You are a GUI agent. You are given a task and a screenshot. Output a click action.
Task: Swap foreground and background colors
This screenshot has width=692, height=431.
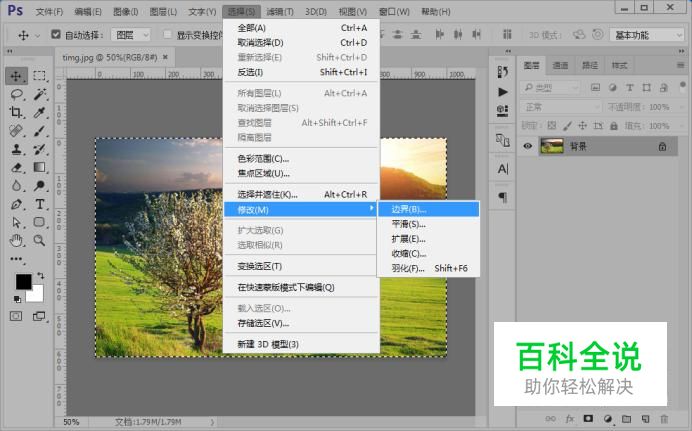(x=41, y=276)
